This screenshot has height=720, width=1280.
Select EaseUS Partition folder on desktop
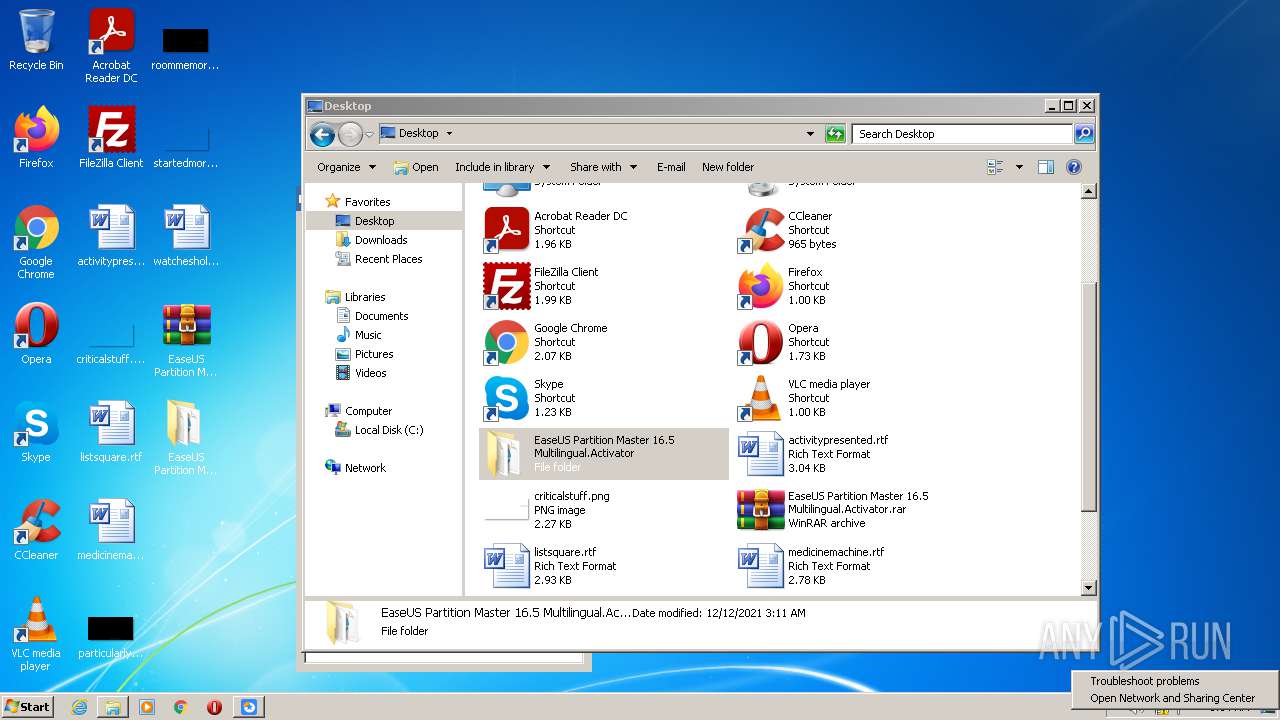(186, 438)
